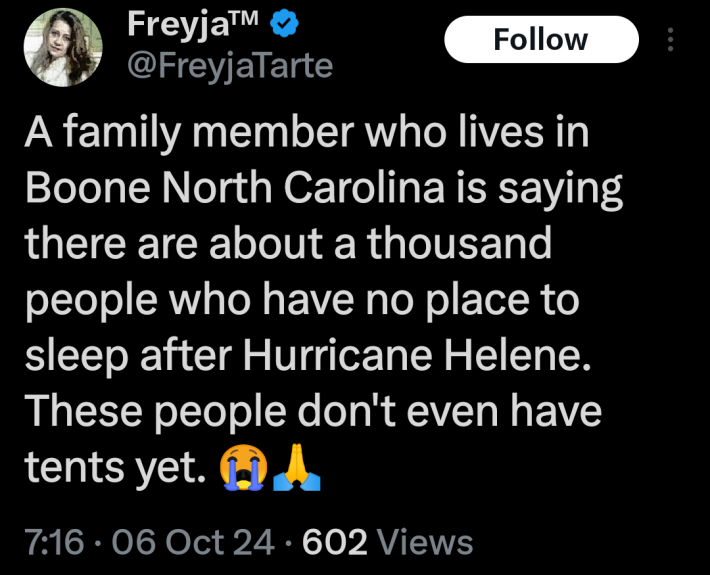Click the praying hands emoji
The height and width of the screenshot is (575, 710).
click(x=298, y=465)
